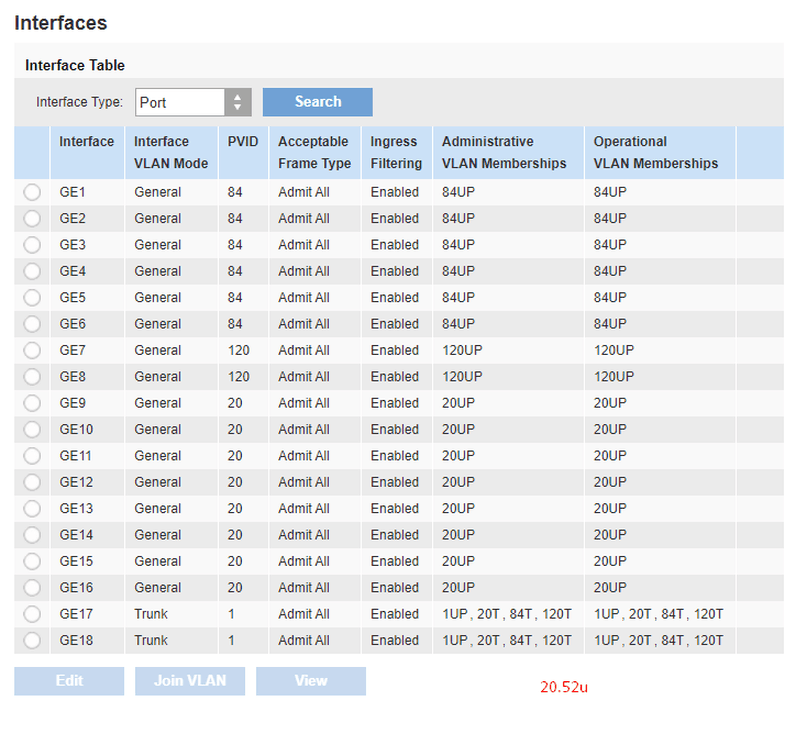Select the GE8 row radio button
807x734 pixels.
point(32,377)
